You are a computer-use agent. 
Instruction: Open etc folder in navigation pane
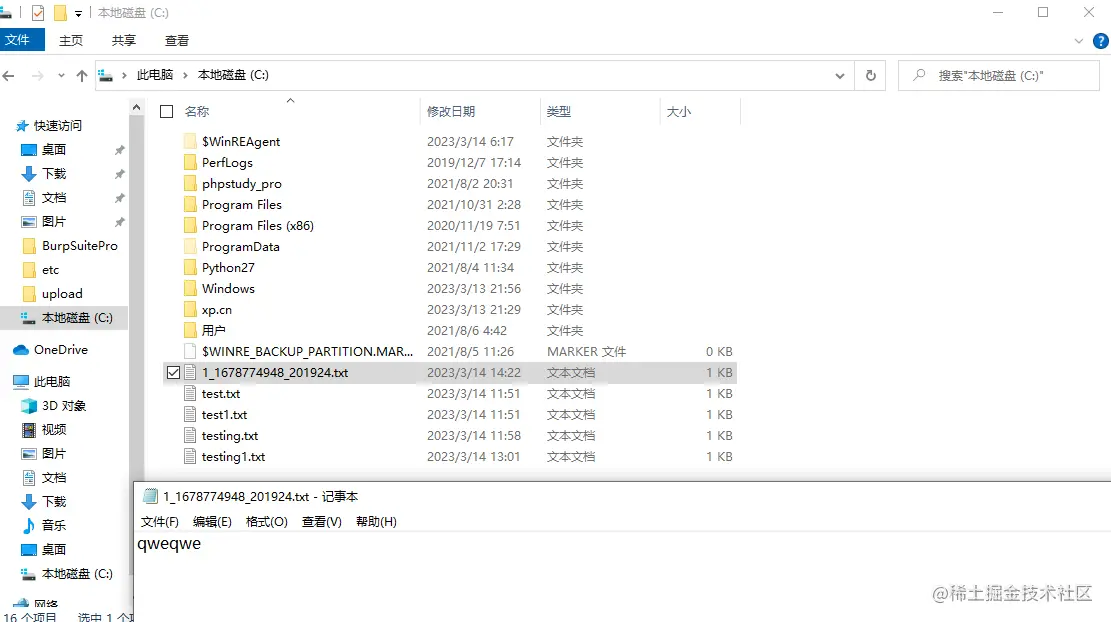[x=50, y=270]
